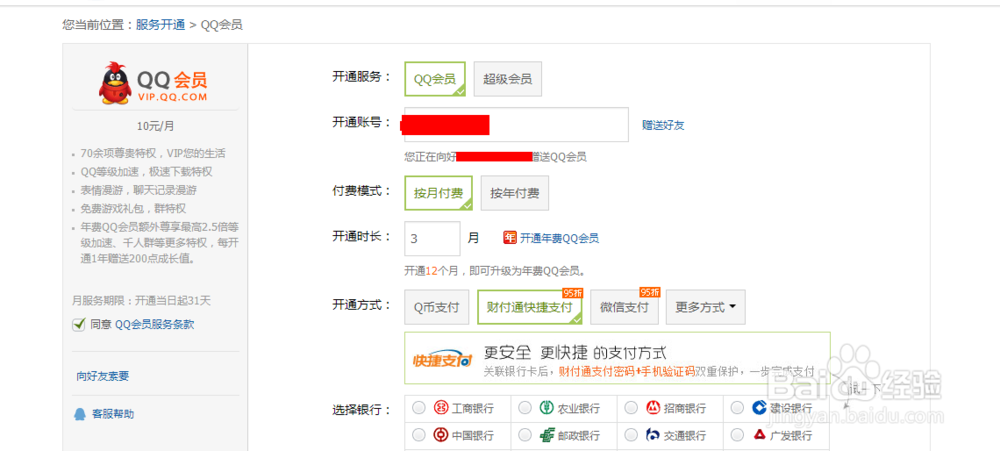Click the Bank of China logo
Viewport: 1000px width, 451px height.
[441, 435]
